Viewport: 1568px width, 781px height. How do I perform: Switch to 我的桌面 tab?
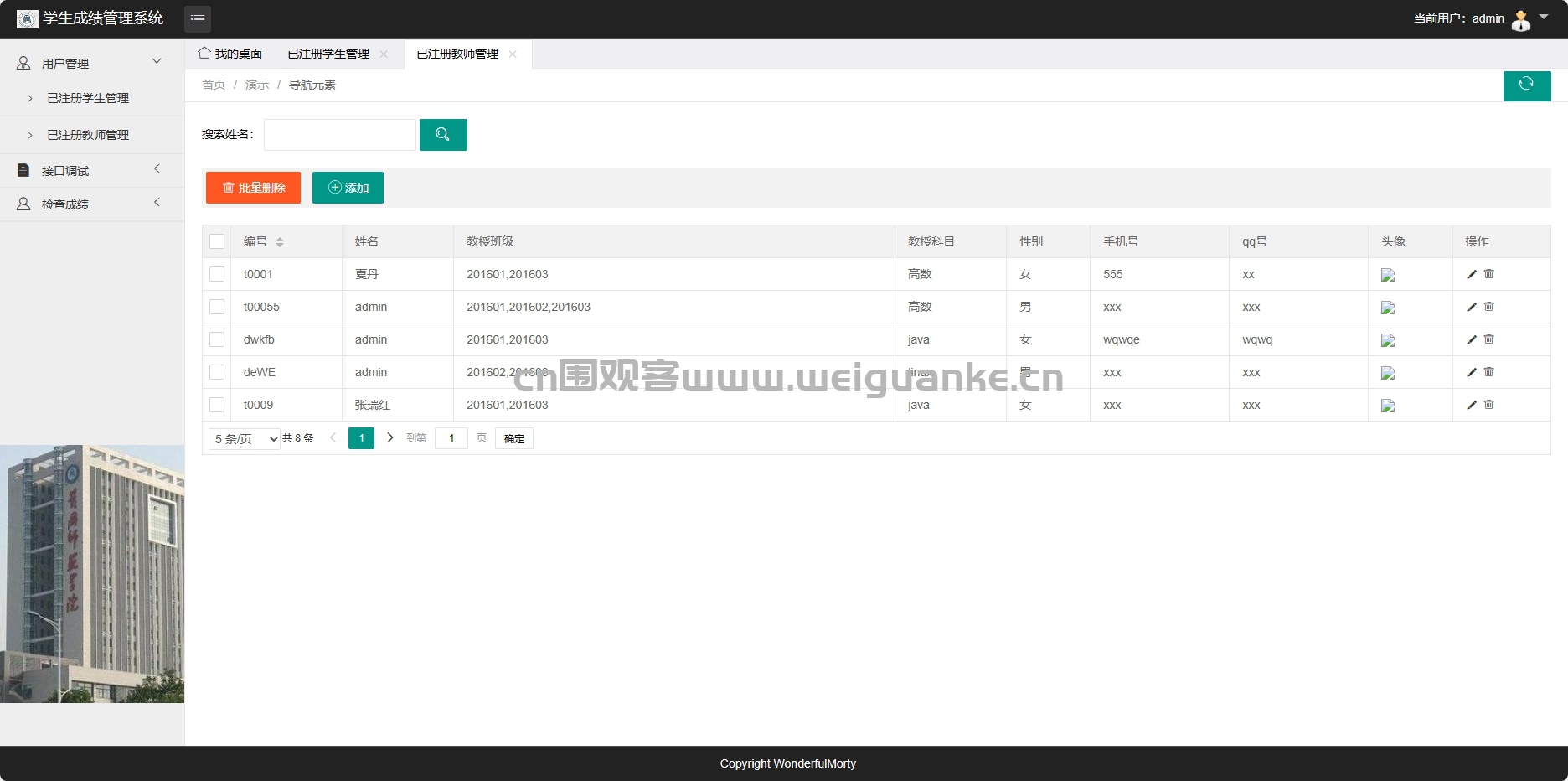click(230, 54)
